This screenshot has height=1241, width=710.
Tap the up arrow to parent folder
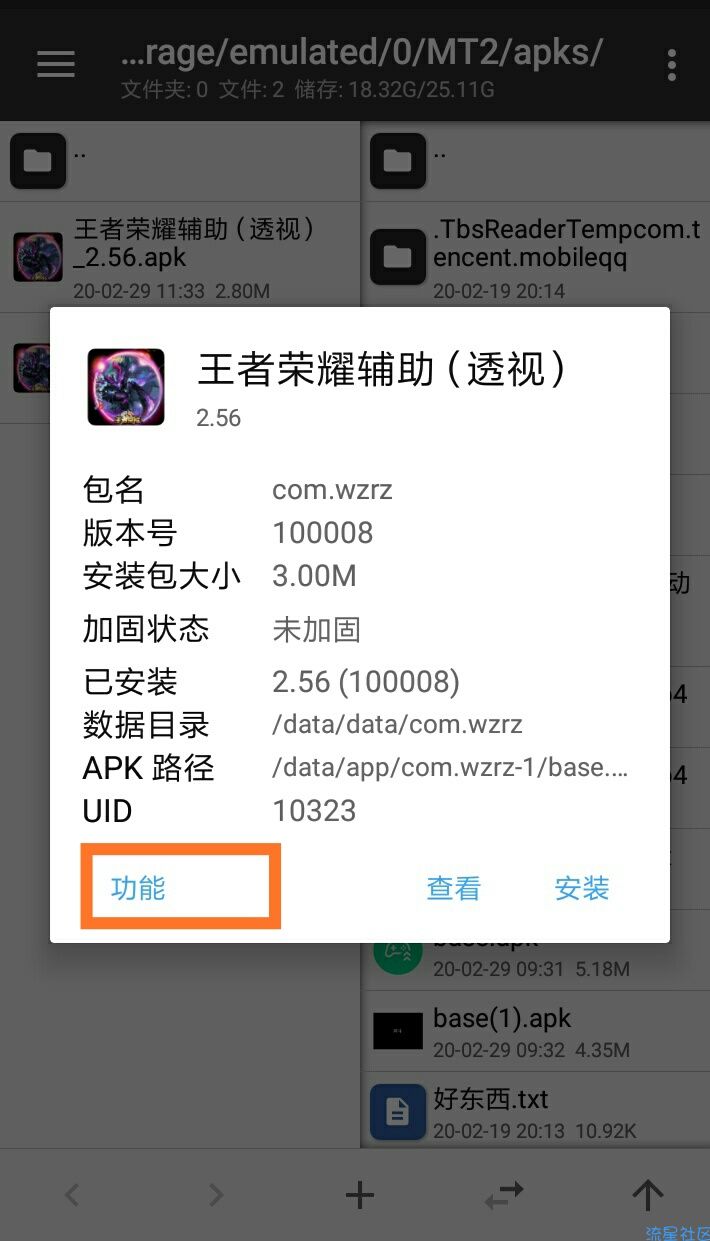[x=648, y=1194]
